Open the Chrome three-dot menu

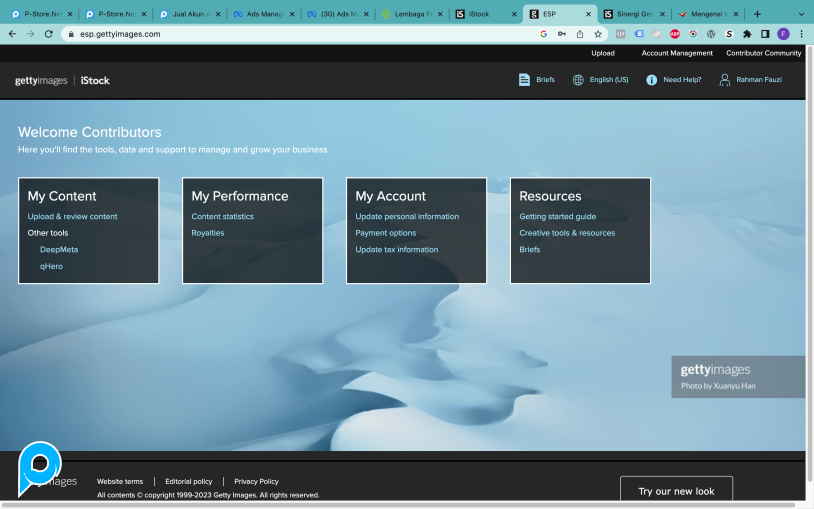[801, 34]
